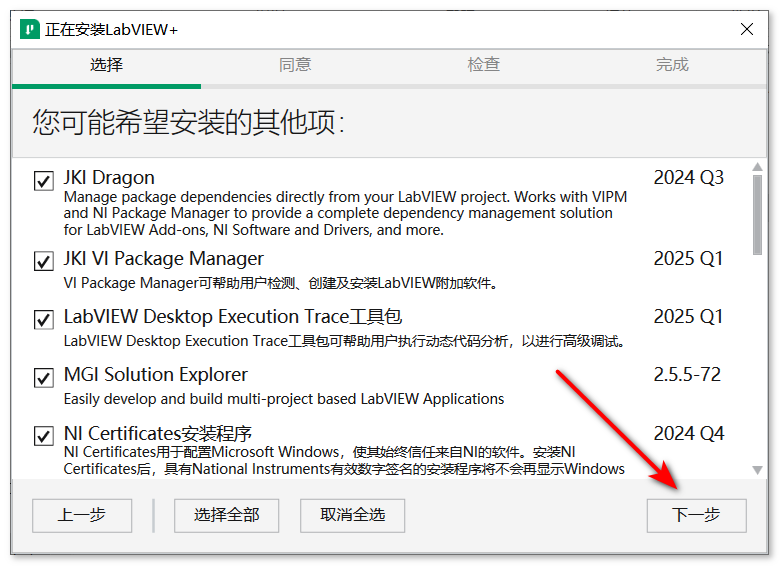Click the 选择全部 button
Image resolution: width=780 pixels, height=566 pixels.
click(226, 516)
